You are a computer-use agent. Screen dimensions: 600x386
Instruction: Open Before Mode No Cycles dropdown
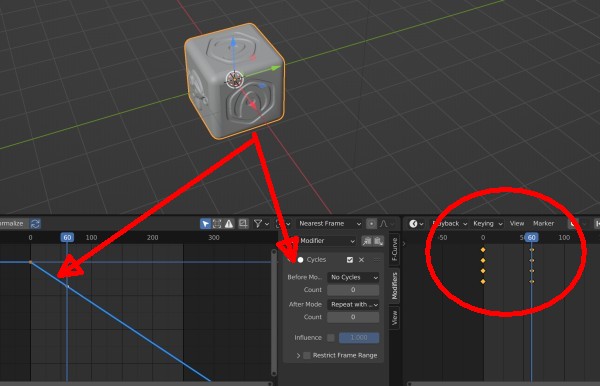click(354, 277)
